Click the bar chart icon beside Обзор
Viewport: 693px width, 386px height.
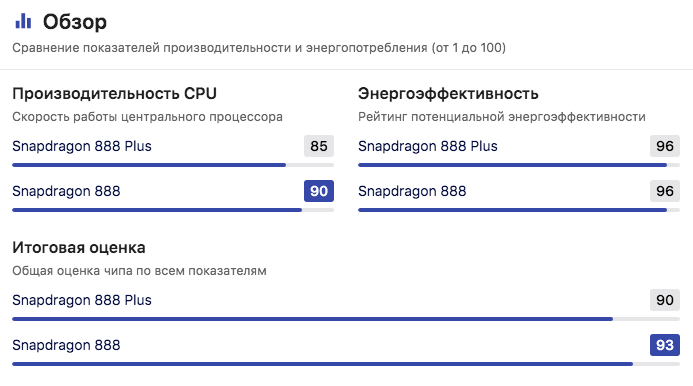[x=23, y=21]
